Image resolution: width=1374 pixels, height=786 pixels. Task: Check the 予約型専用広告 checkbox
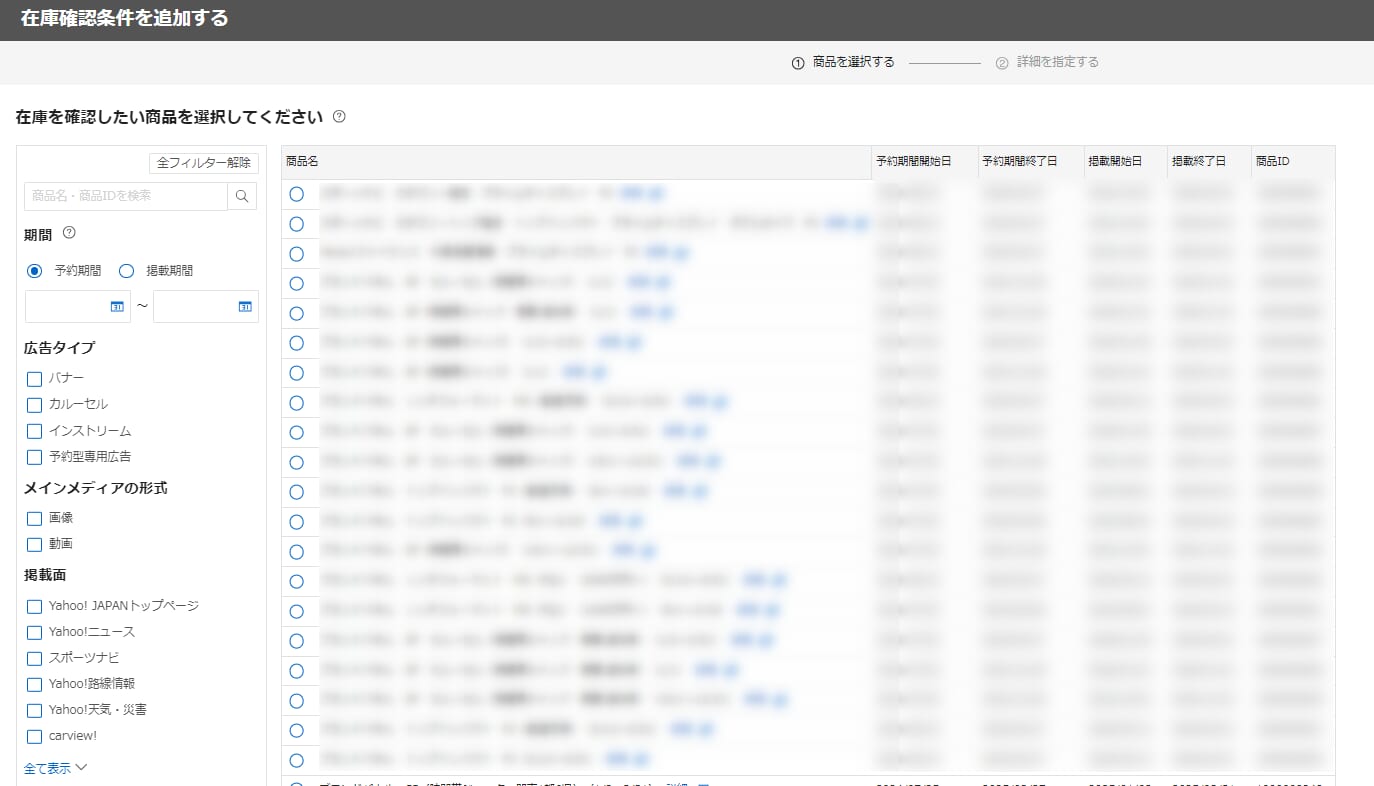34,457
